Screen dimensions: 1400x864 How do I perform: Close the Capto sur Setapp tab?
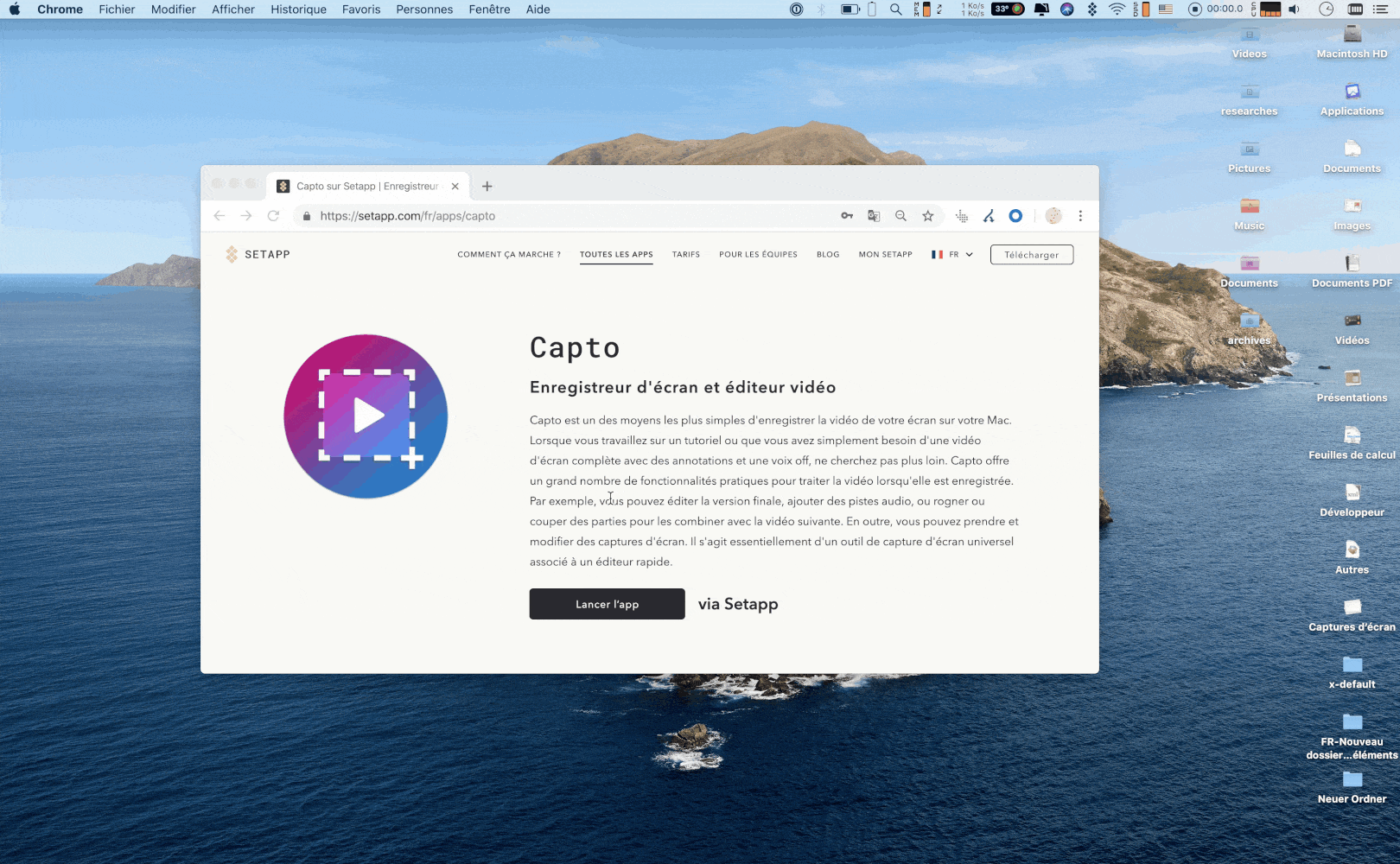pos(455,187)
